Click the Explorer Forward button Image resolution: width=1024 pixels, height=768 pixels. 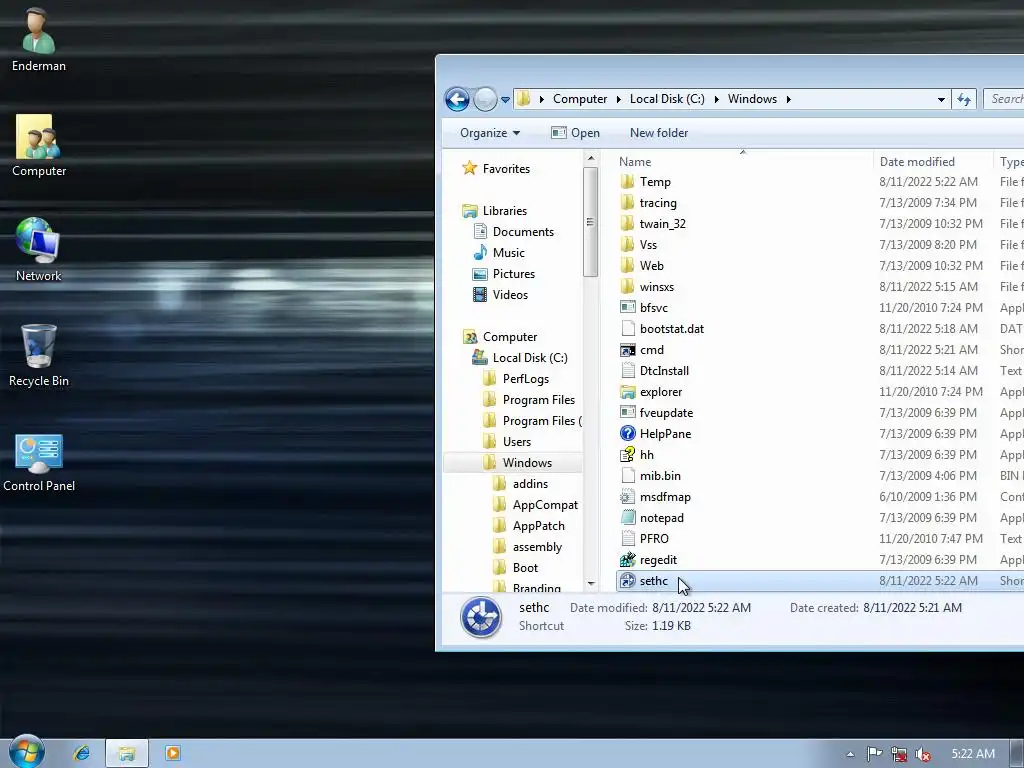pyautogui.click(x=485, y=99)
